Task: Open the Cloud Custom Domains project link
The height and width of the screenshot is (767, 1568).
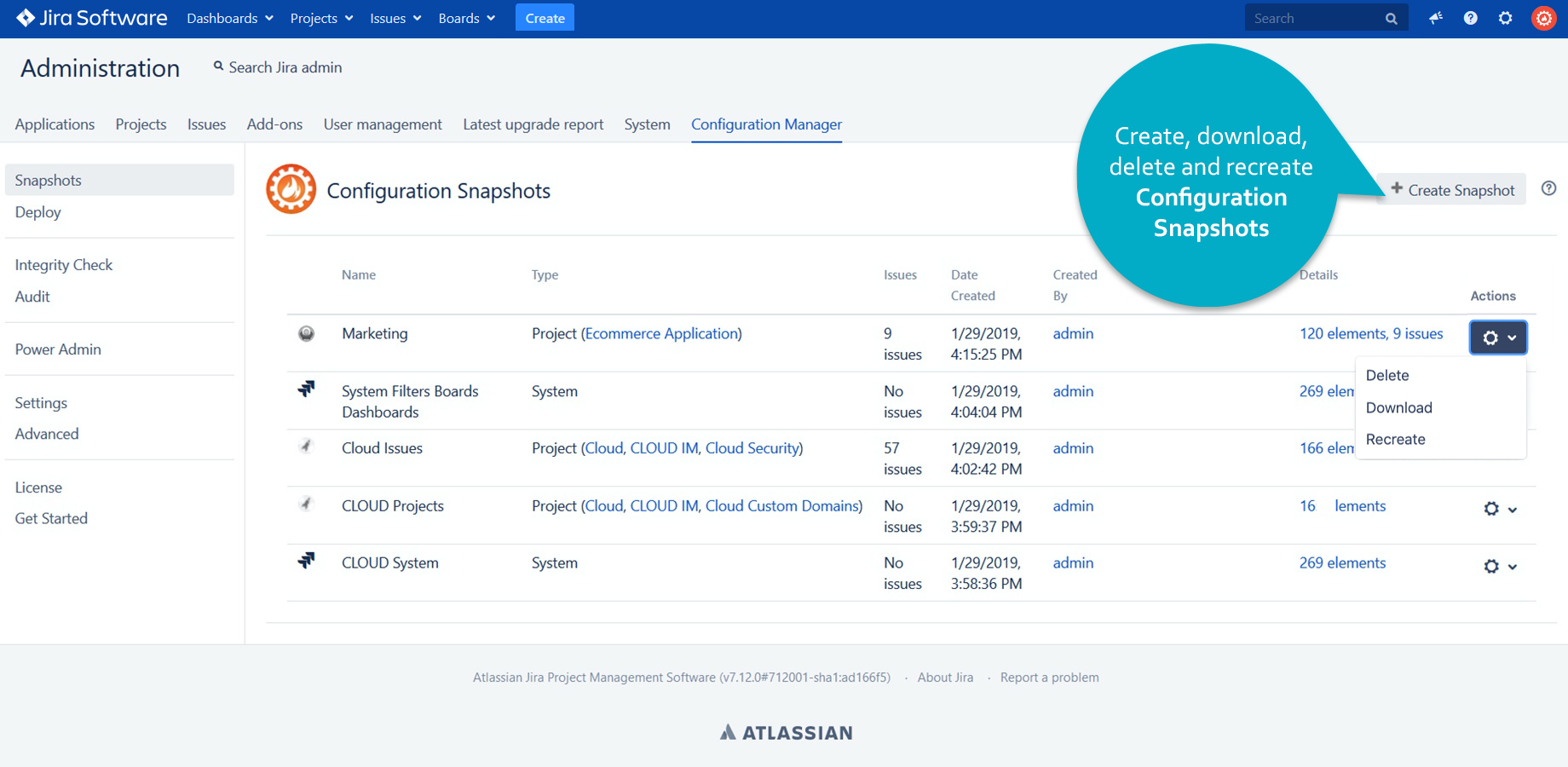Action: click(x=782, y=505)
